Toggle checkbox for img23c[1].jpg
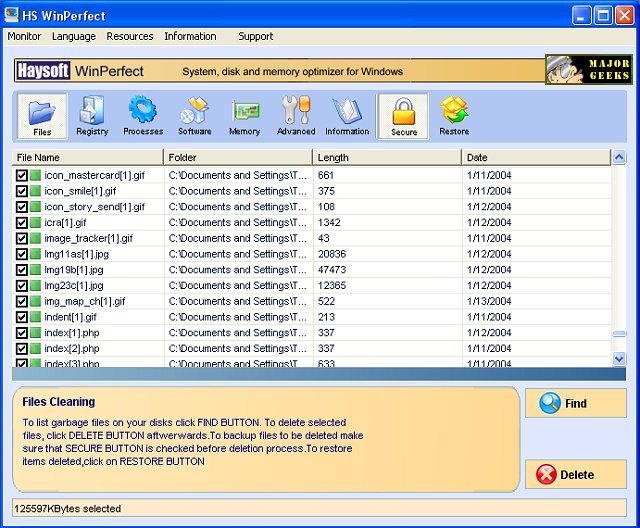The height and width of the screenshot is (528, 640). tap(22, 285)
